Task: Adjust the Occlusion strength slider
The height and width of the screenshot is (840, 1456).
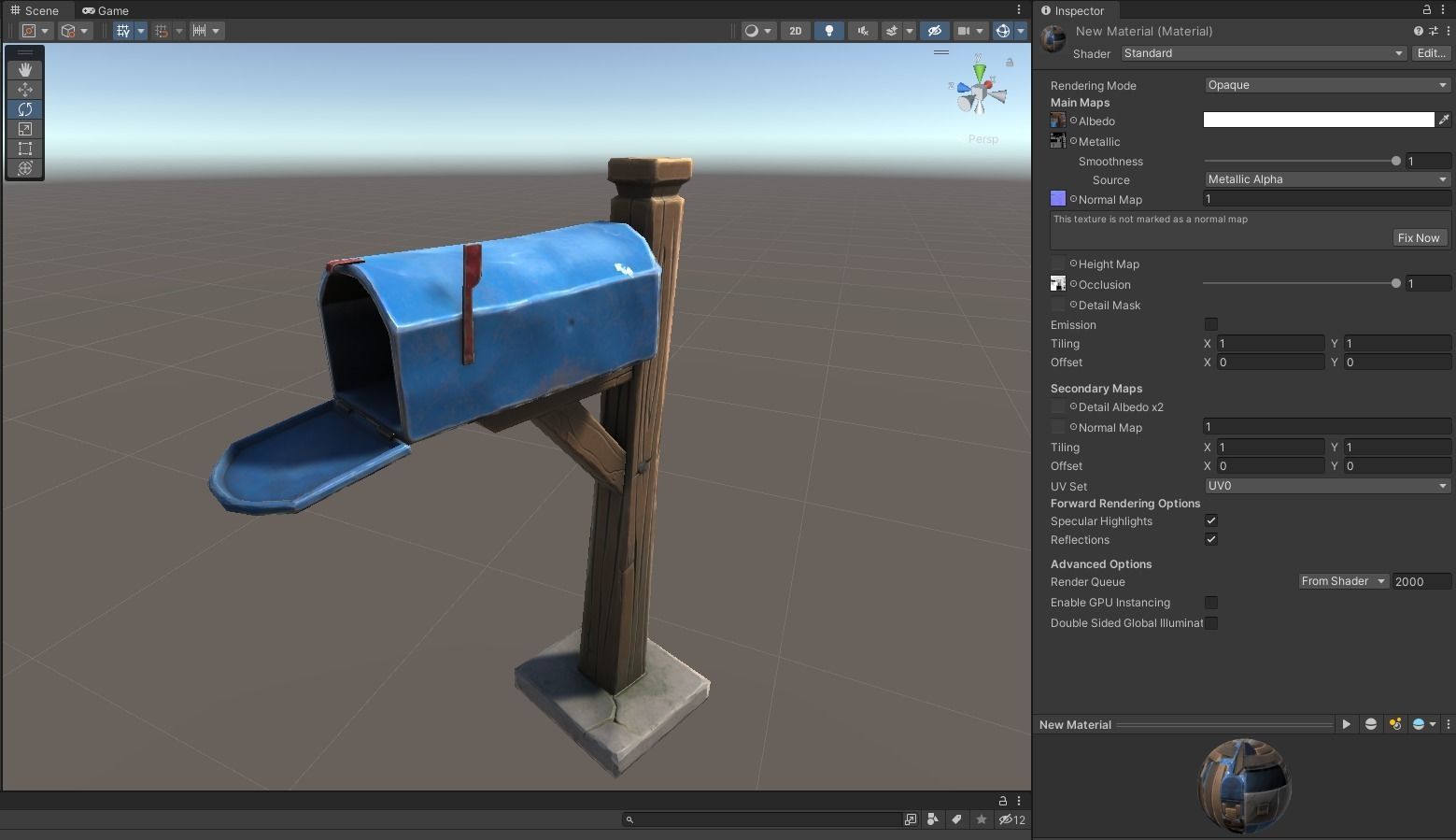Action: 1303,283
